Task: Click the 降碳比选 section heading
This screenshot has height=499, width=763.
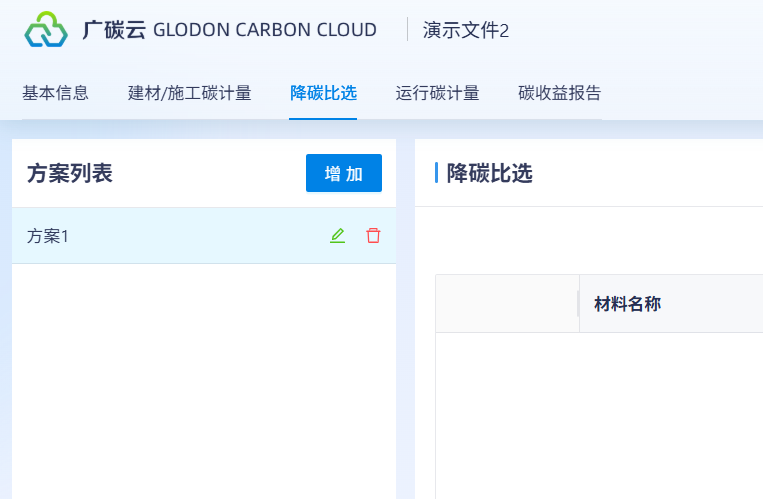Action: point(489,173)
